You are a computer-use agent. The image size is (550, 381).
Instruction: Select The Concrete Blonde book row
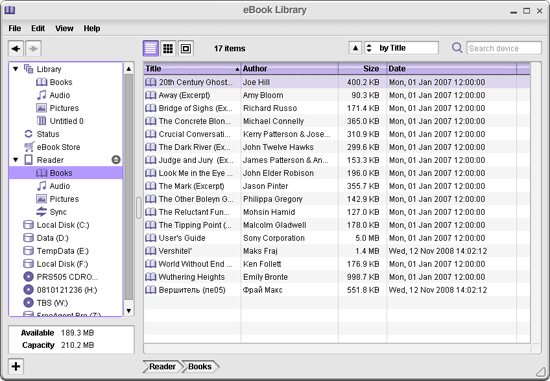click(x=337, y=121)
